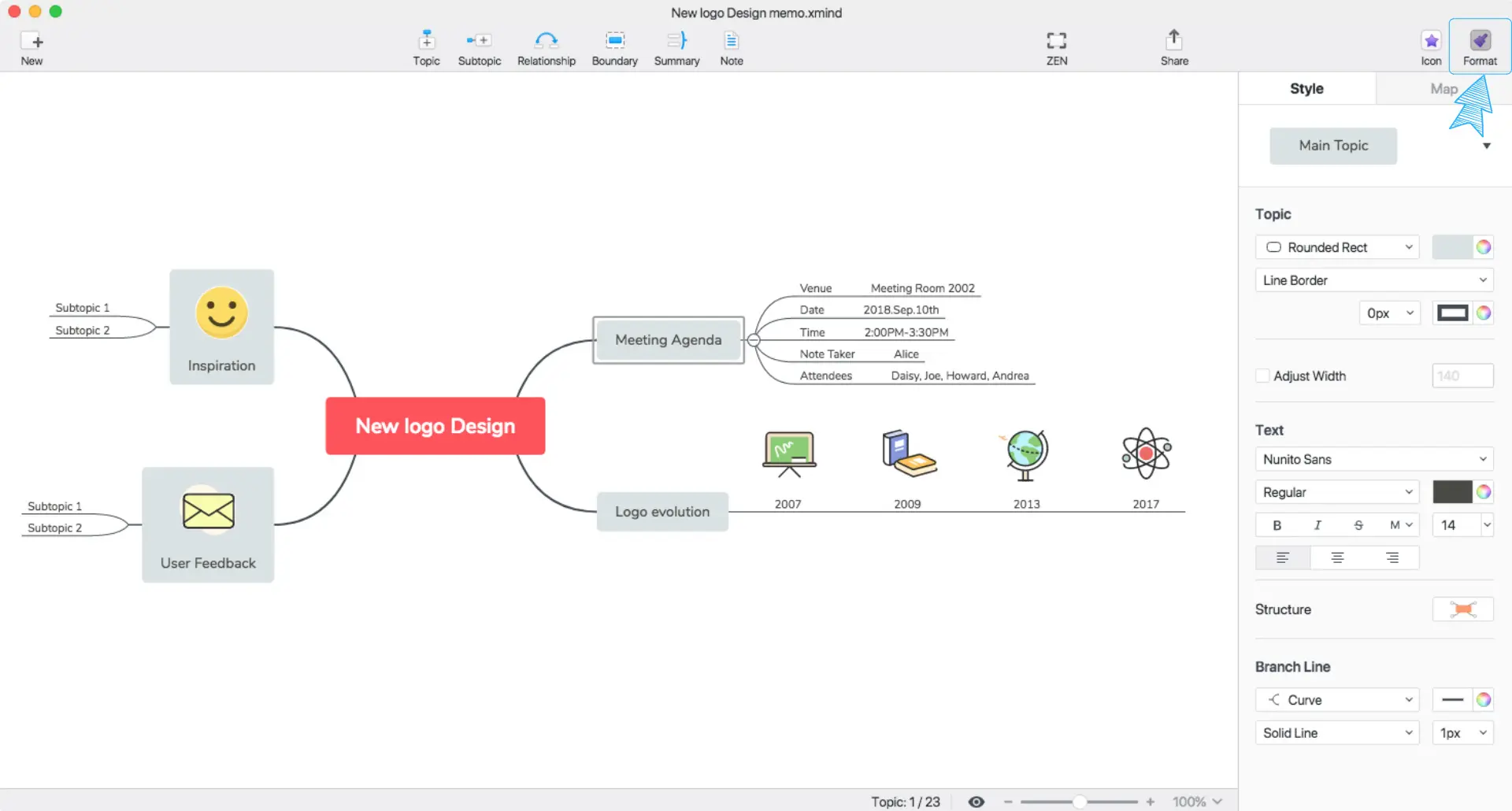1512x811 pixels.
Task: Select the 2013 globe image
Action: pos(1025,455)
